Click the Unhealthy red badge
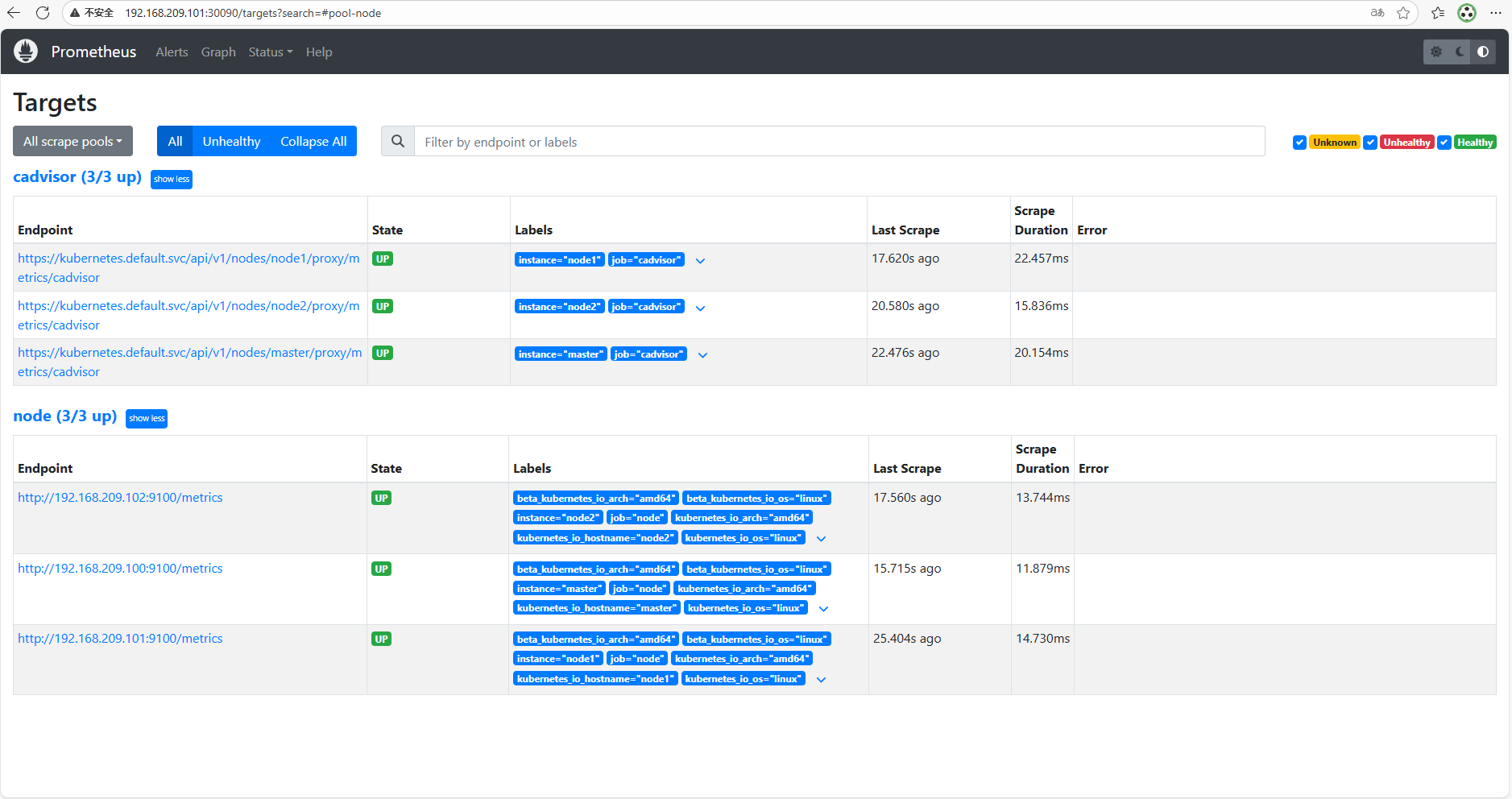Screen dimensions: 1512x799 click(x=1407, y=143)
